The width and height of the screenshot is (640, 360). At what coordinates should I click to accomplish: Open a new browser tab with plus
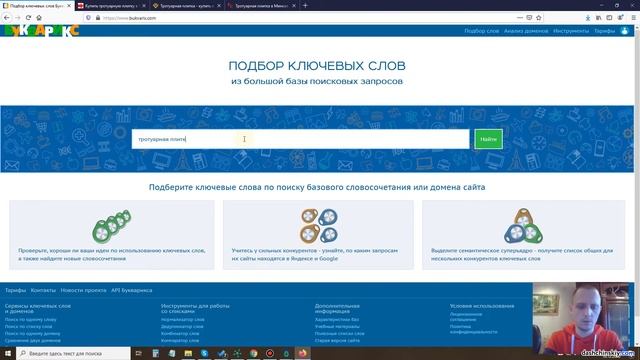coord(305,6)
